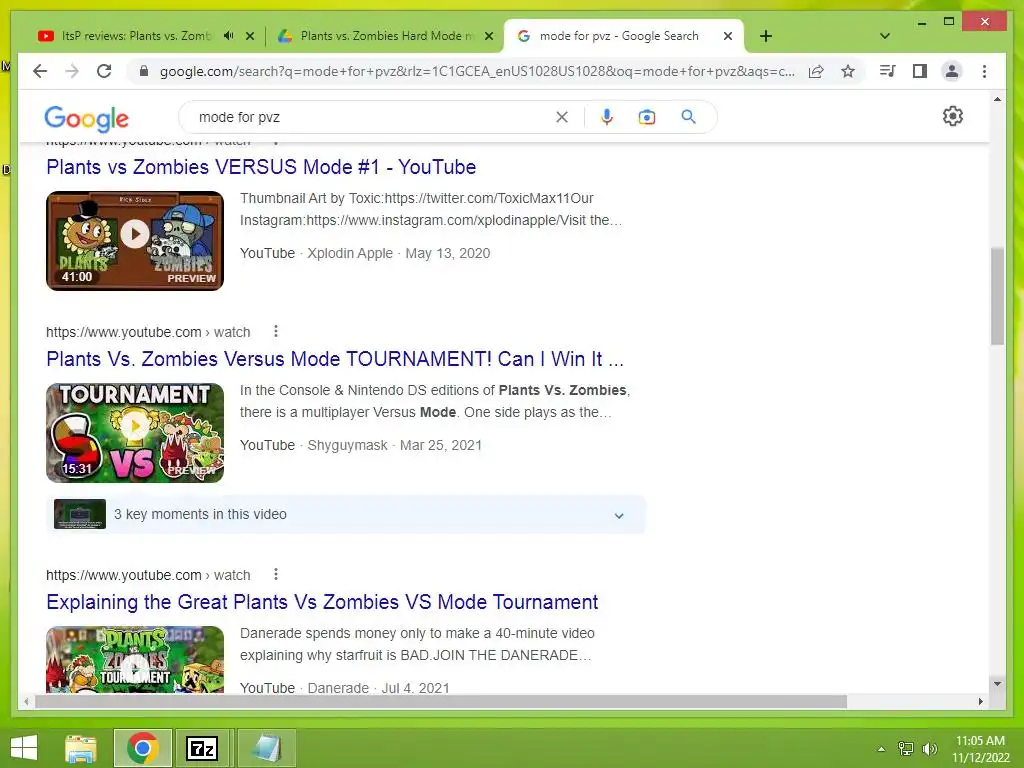Close the mode for pvz Google Search tab
The width and height of the screenshot is (1024, 768).
click(728, 36)
